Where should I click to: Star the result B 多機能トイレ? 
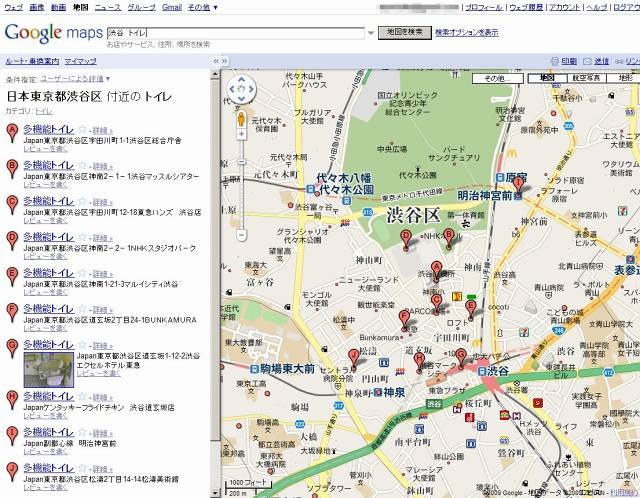click(x=82, y=165)
